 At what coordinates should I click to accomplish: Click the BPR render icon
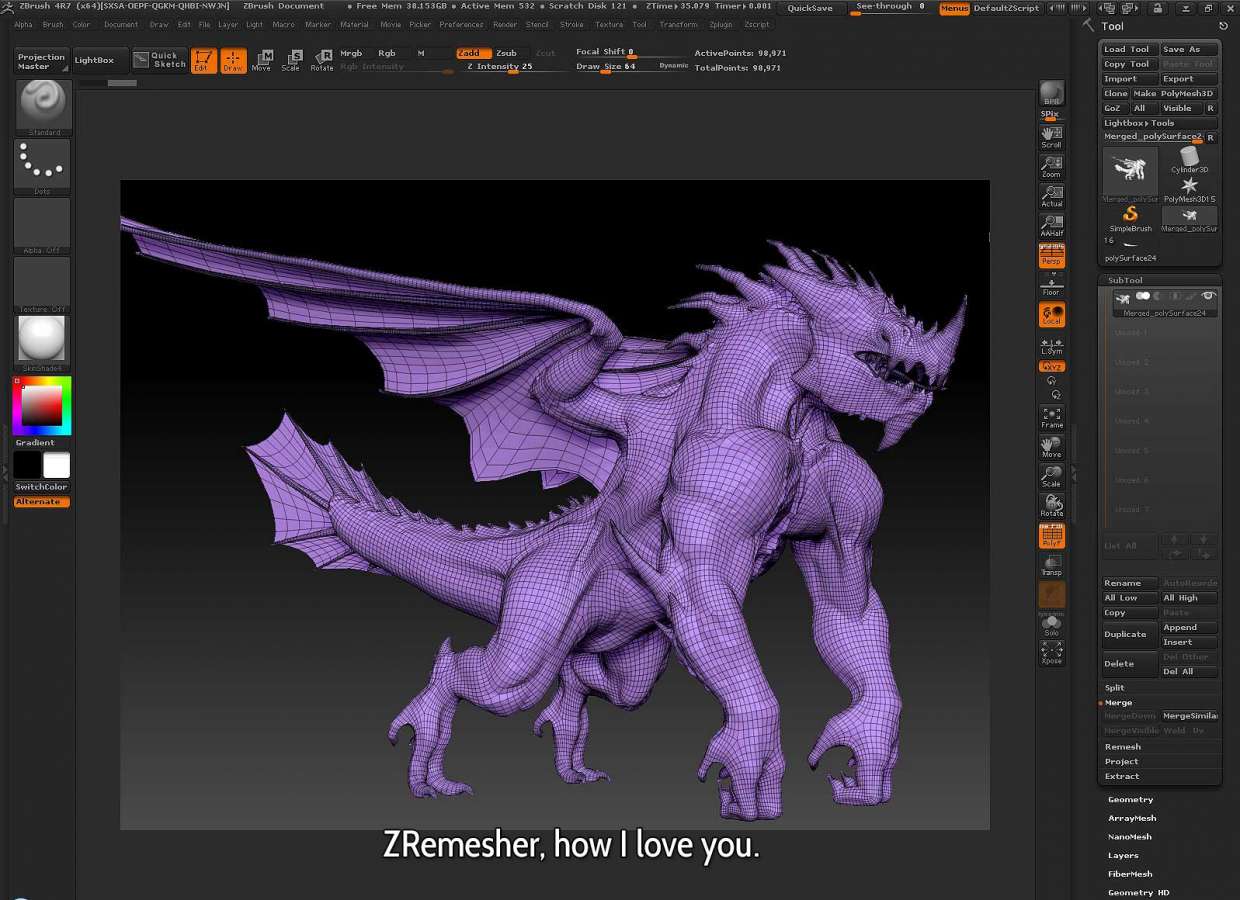(x=1051, y=94)
